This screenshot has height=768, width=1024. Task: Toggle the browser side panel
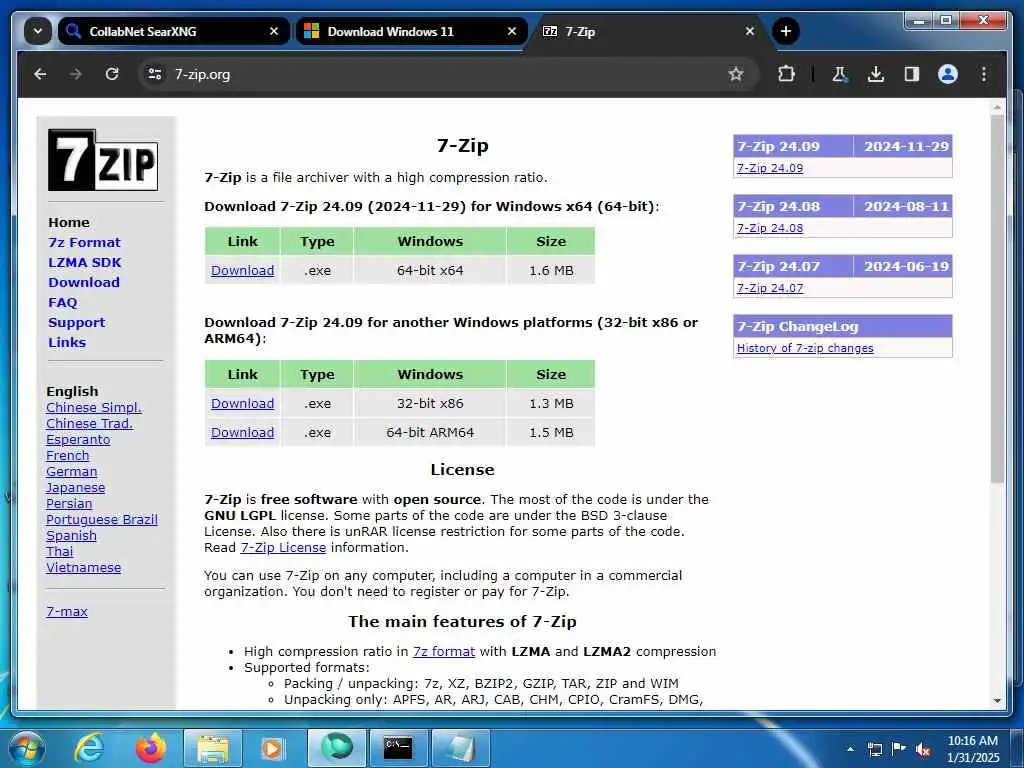[x=912, y=74]
